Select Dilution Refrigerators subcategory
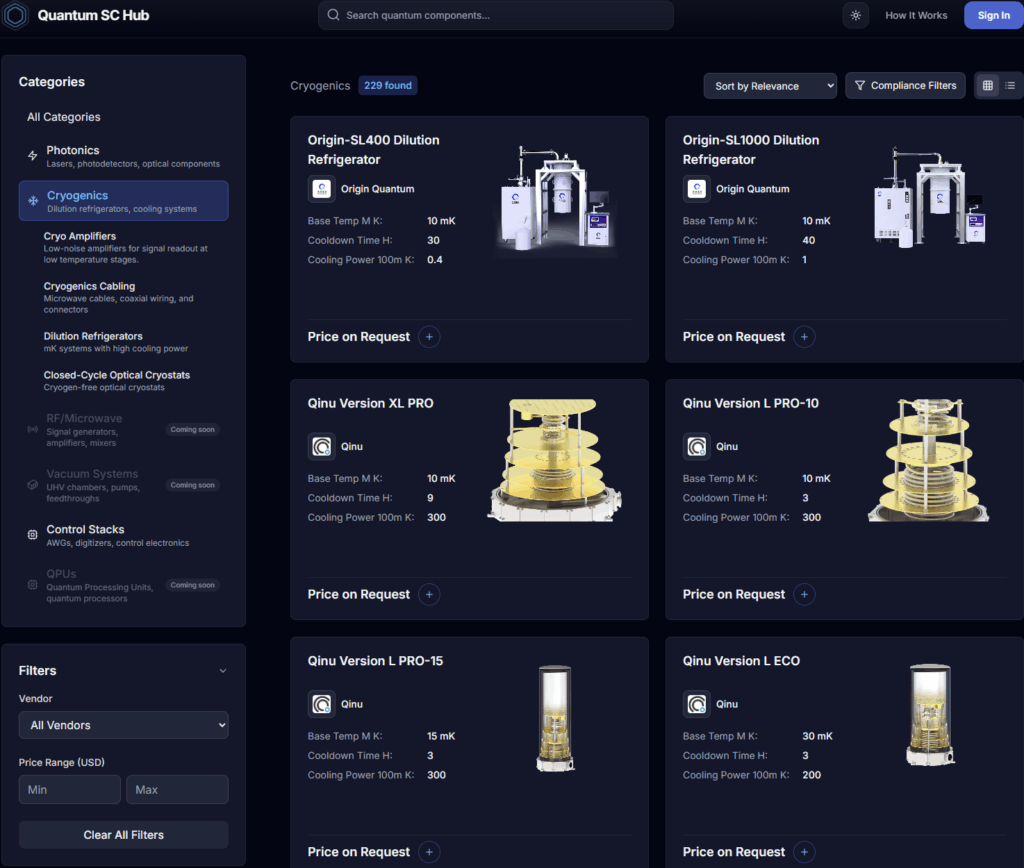1024x868 pixels. (x=93, y=336)
